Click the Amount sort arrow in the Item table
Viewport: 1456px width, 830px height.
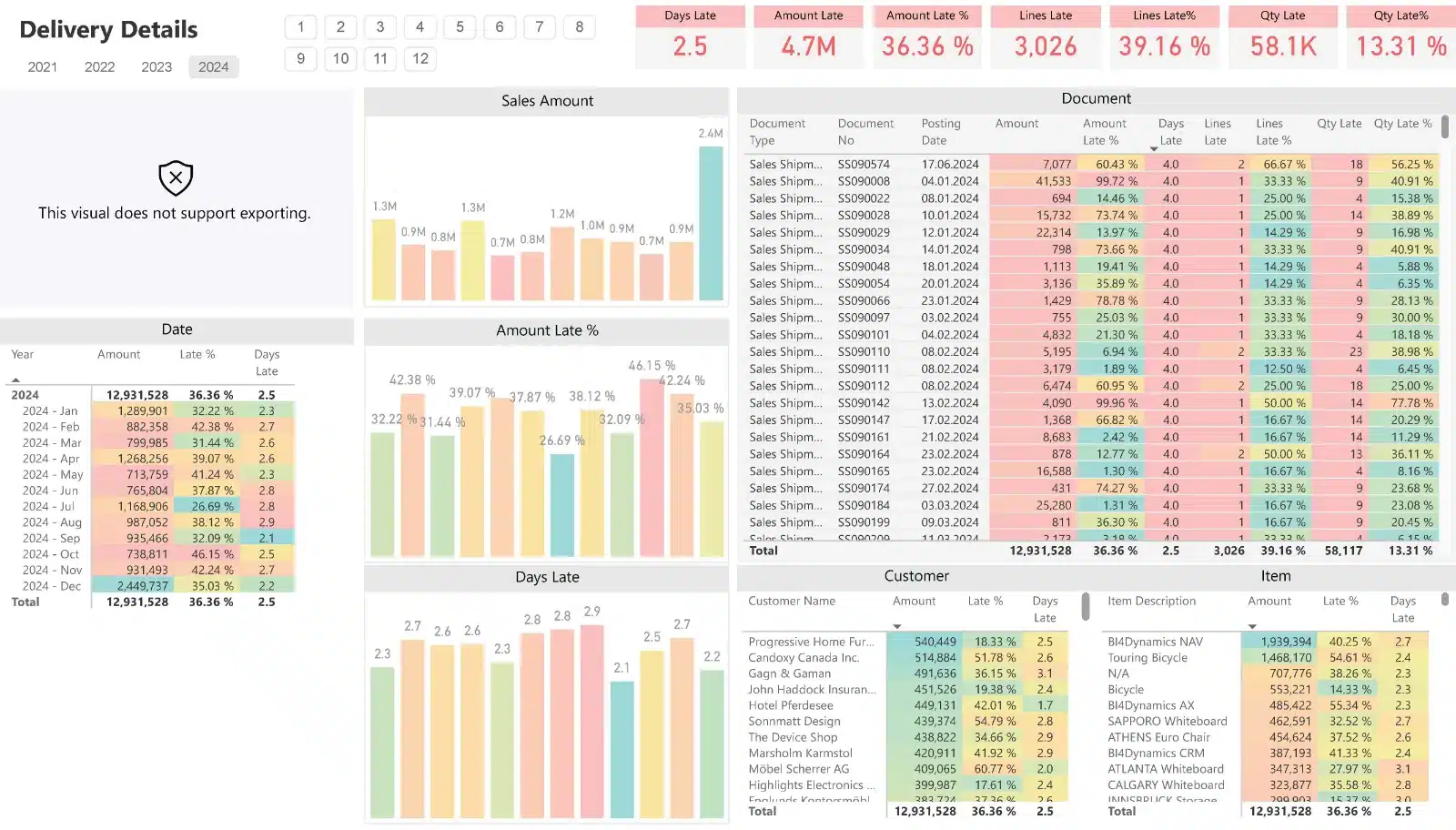tap(1252, 626)
